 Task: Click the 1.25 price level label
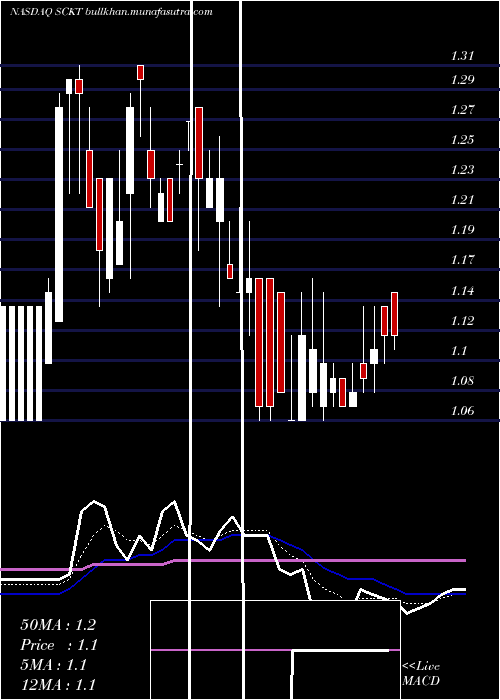click(462, 140)
